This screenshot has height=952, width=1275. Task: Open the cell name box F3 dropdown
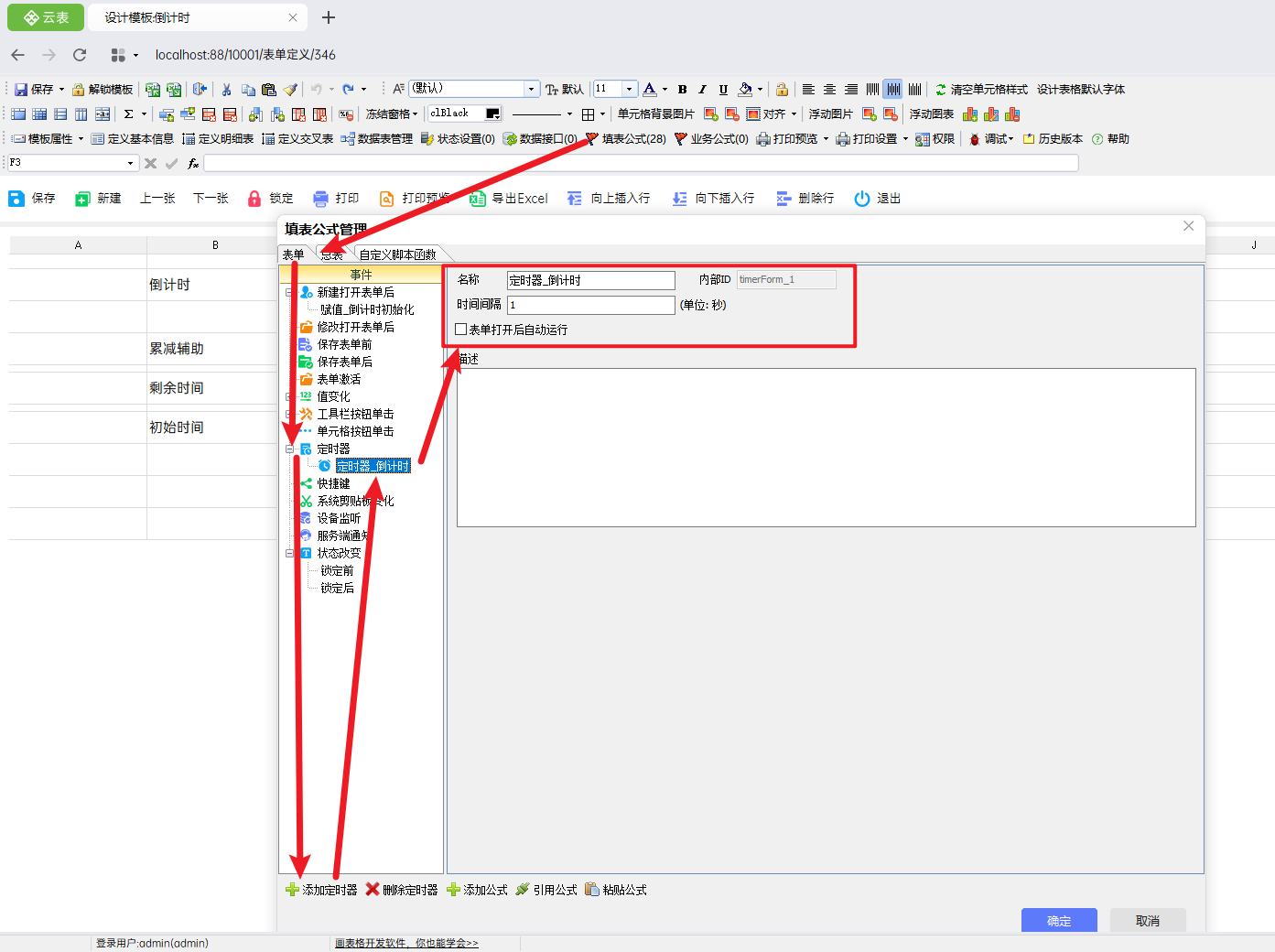(130, 163)
